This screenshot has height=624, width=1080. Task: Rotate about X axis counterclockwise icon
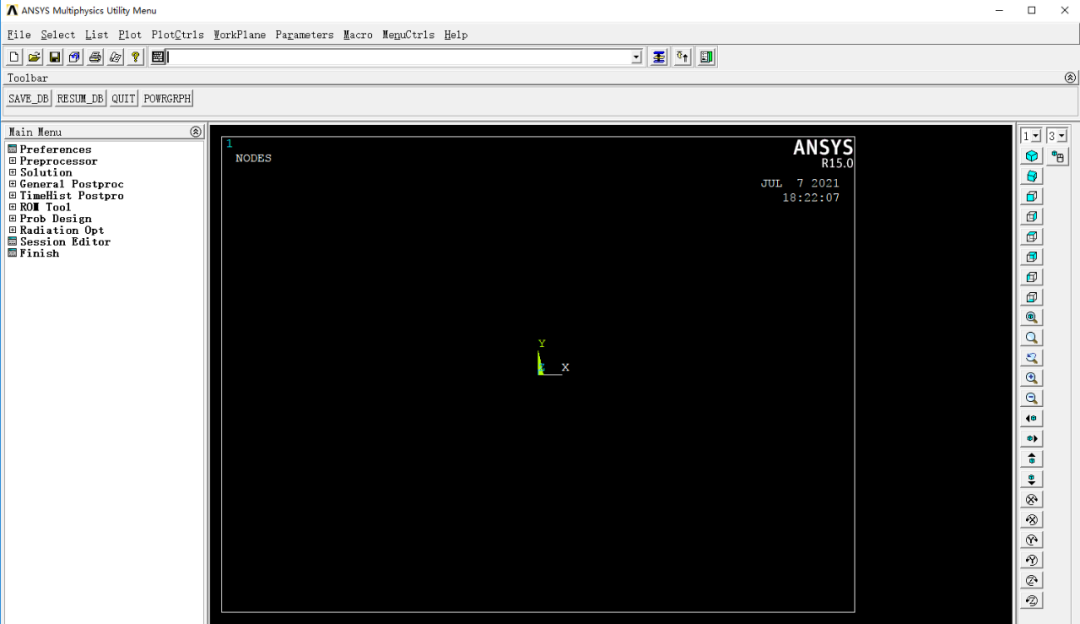pos(1032,519)
